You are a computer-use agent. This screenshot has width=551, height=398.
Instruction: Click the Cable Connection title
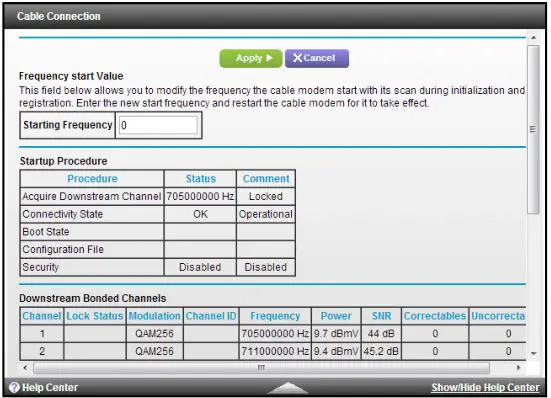tap(59, 16)
